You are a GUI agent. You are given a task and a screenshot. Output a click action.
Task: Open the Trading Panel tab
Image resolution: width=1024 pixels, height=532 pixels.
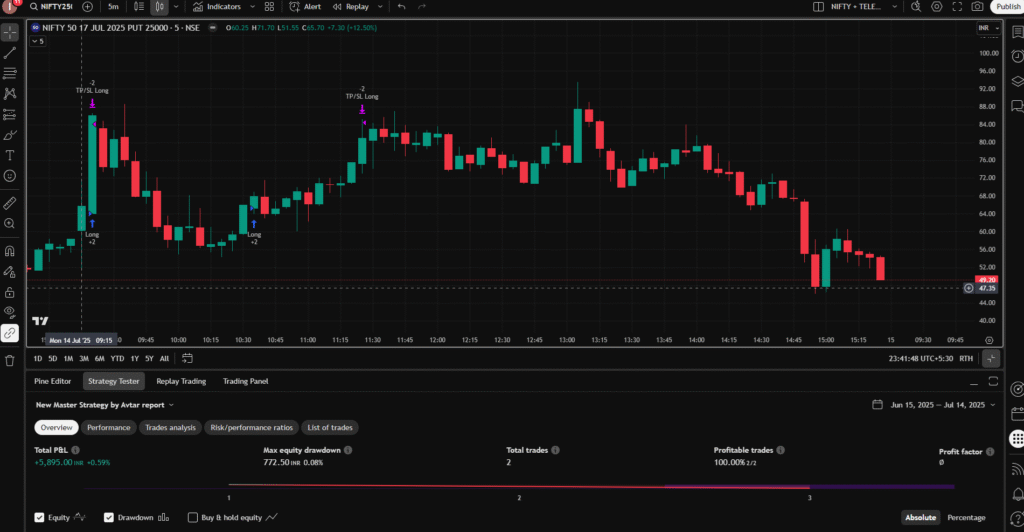pyautogui.click(x=246, y=381)
